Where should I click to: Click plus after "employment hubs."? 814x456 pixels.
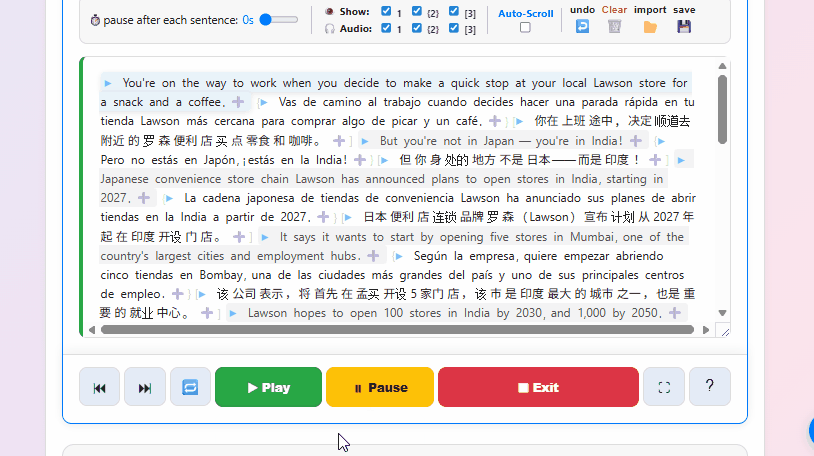click(x=373, y=256)
